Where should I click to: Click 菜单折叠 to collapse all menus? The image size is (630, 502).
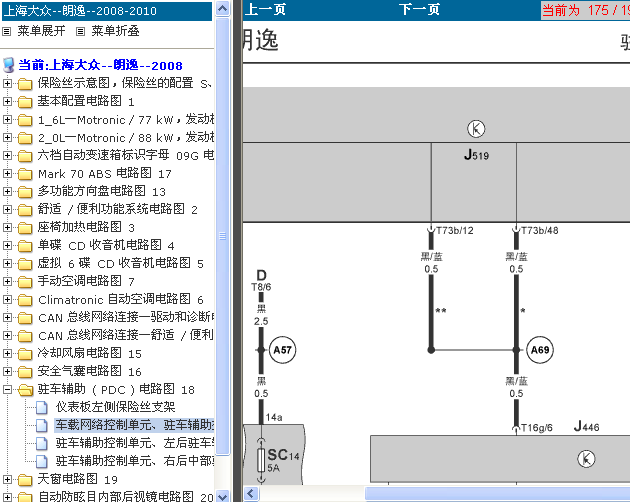115,31
